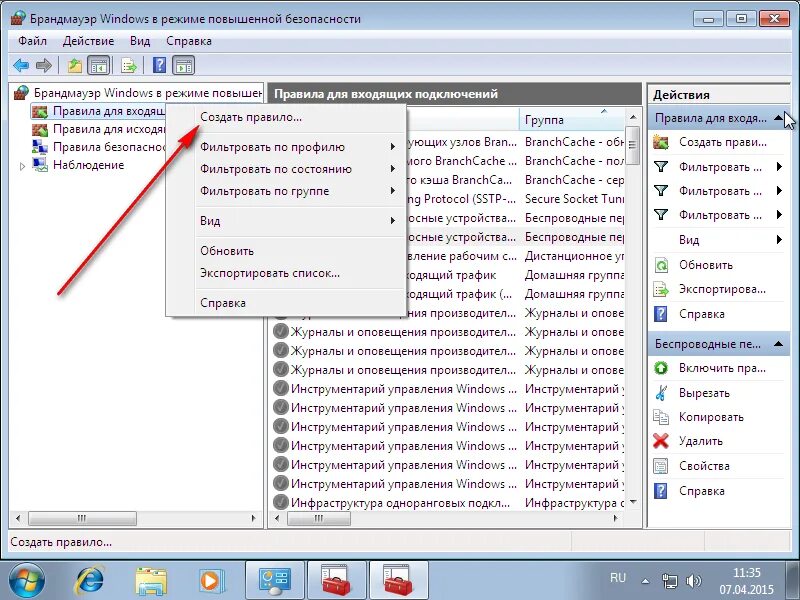
Task: Expand Фильтровать по профилю submenu
Action: pyautogui.click(x=286, y=147)
